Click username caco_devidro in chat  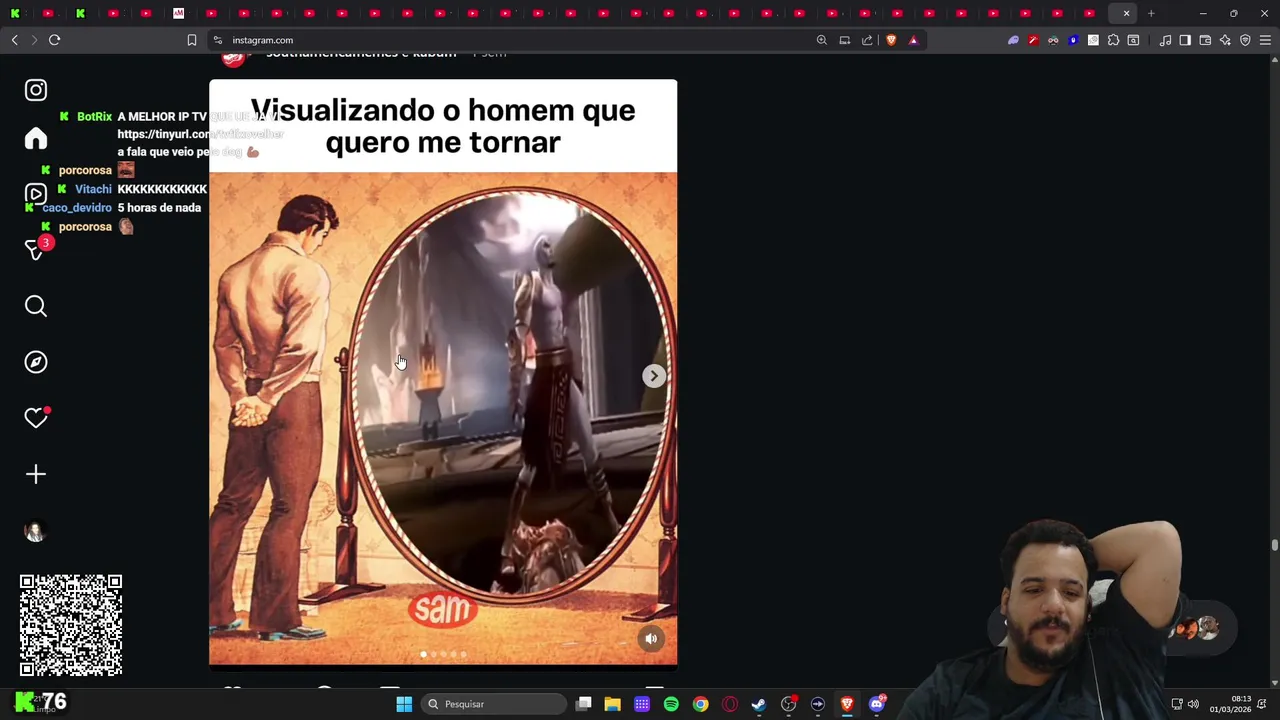coord(77,208)
